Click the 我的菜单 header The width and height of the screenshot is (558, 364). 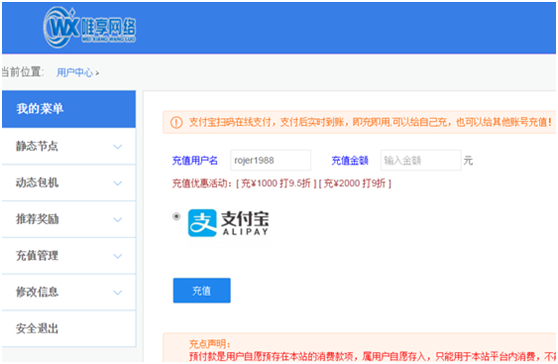pyautogui.click(x=69, y=109)
